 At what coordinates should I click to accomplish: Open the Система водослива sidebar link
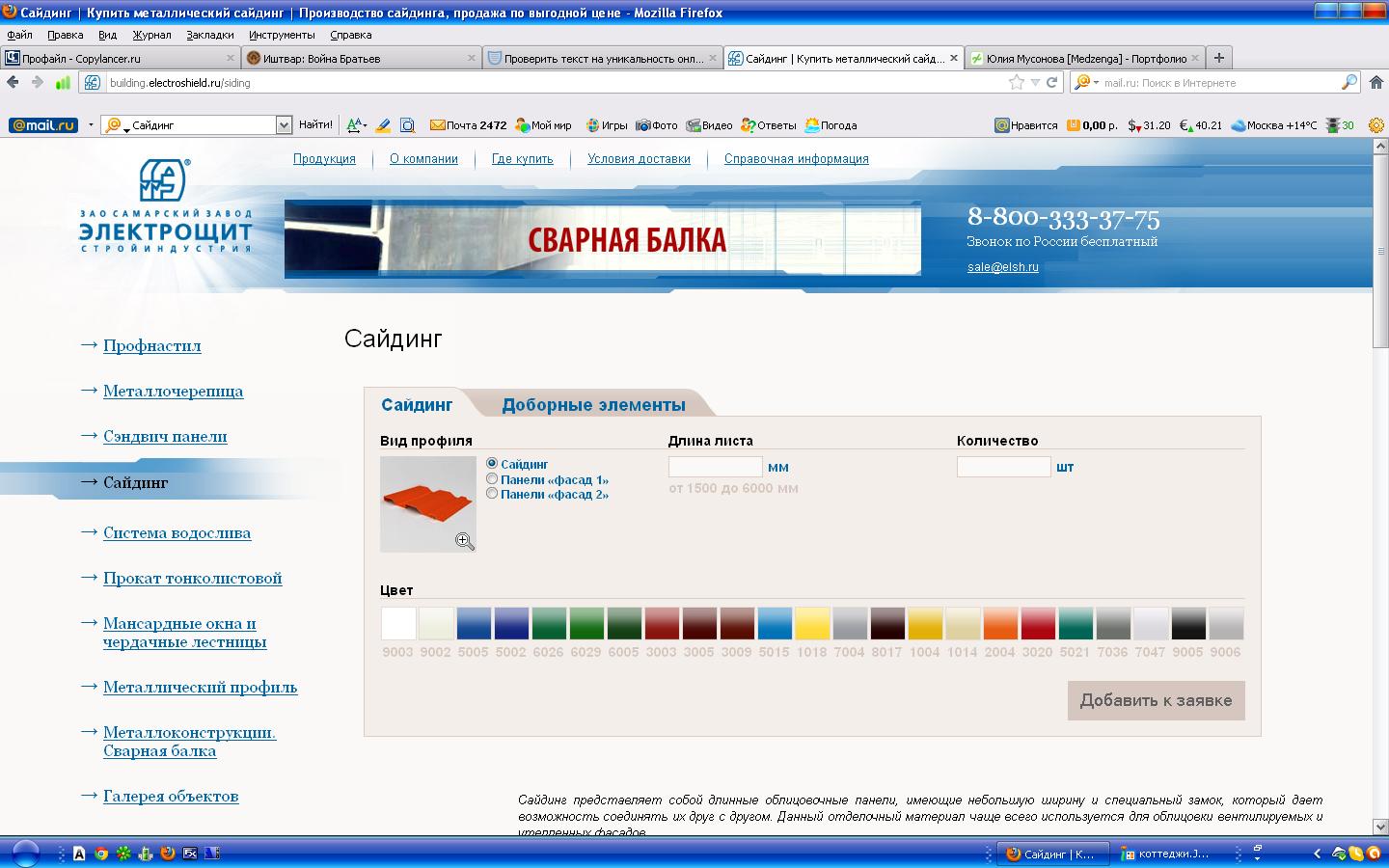click(x=177, y=533)
